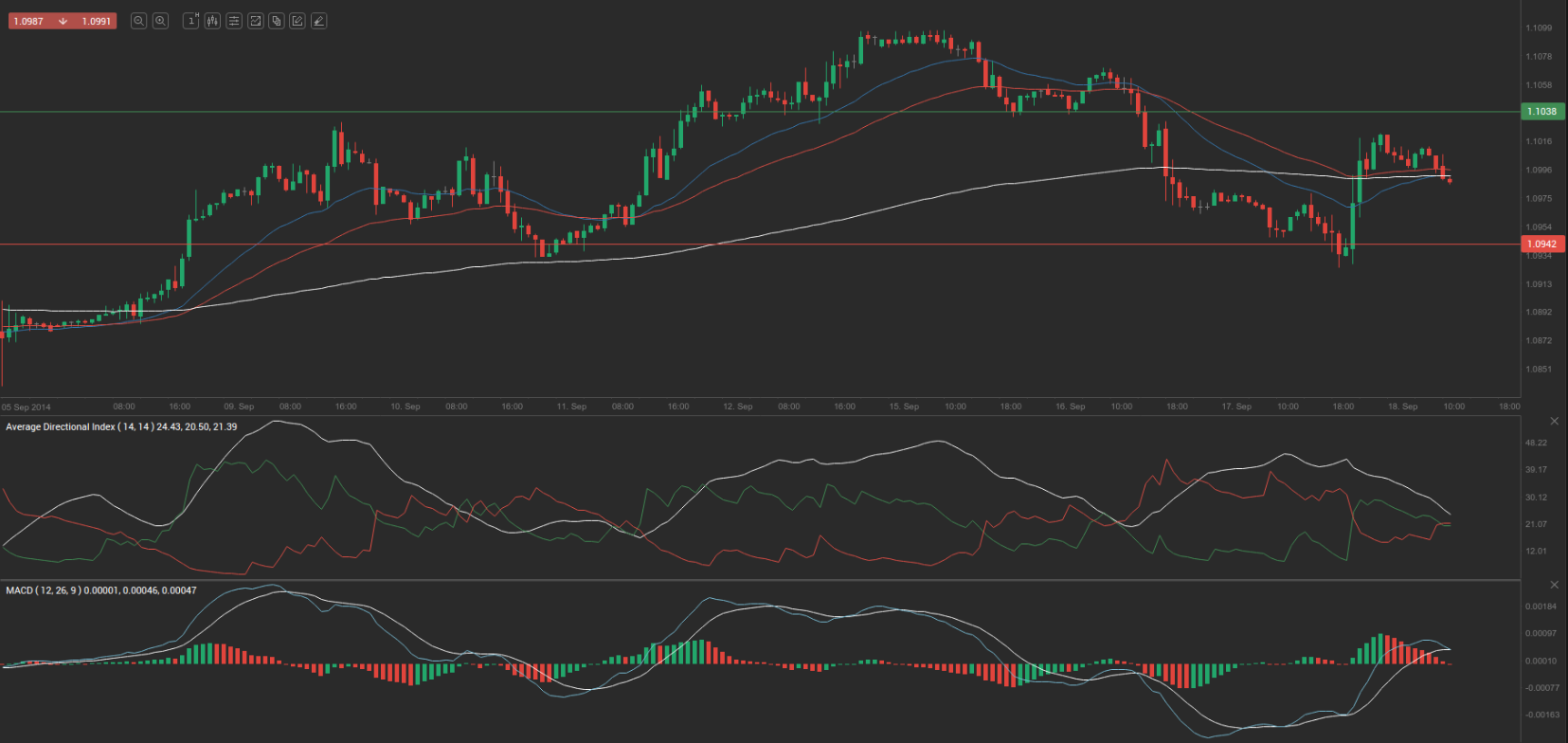The image size is (1568, 743).
Task: Click the bid price 1.0987
Action: point(28,21)
